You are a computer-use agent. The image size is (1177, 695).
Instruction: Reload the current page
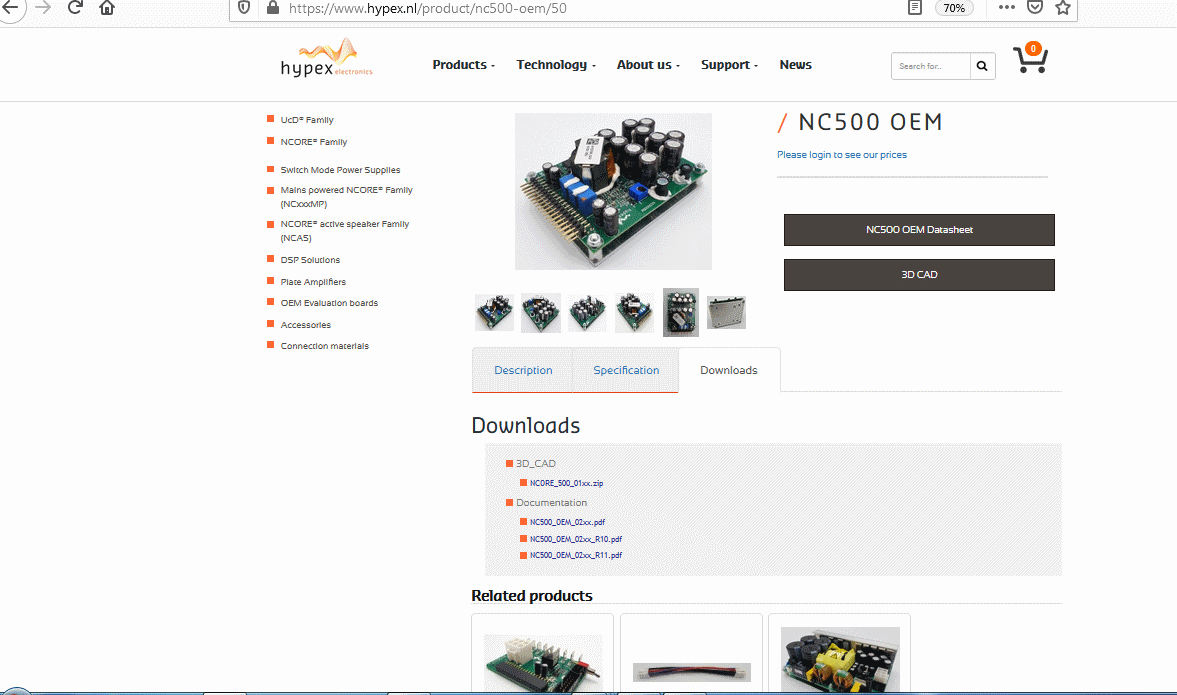coord(75,8)
